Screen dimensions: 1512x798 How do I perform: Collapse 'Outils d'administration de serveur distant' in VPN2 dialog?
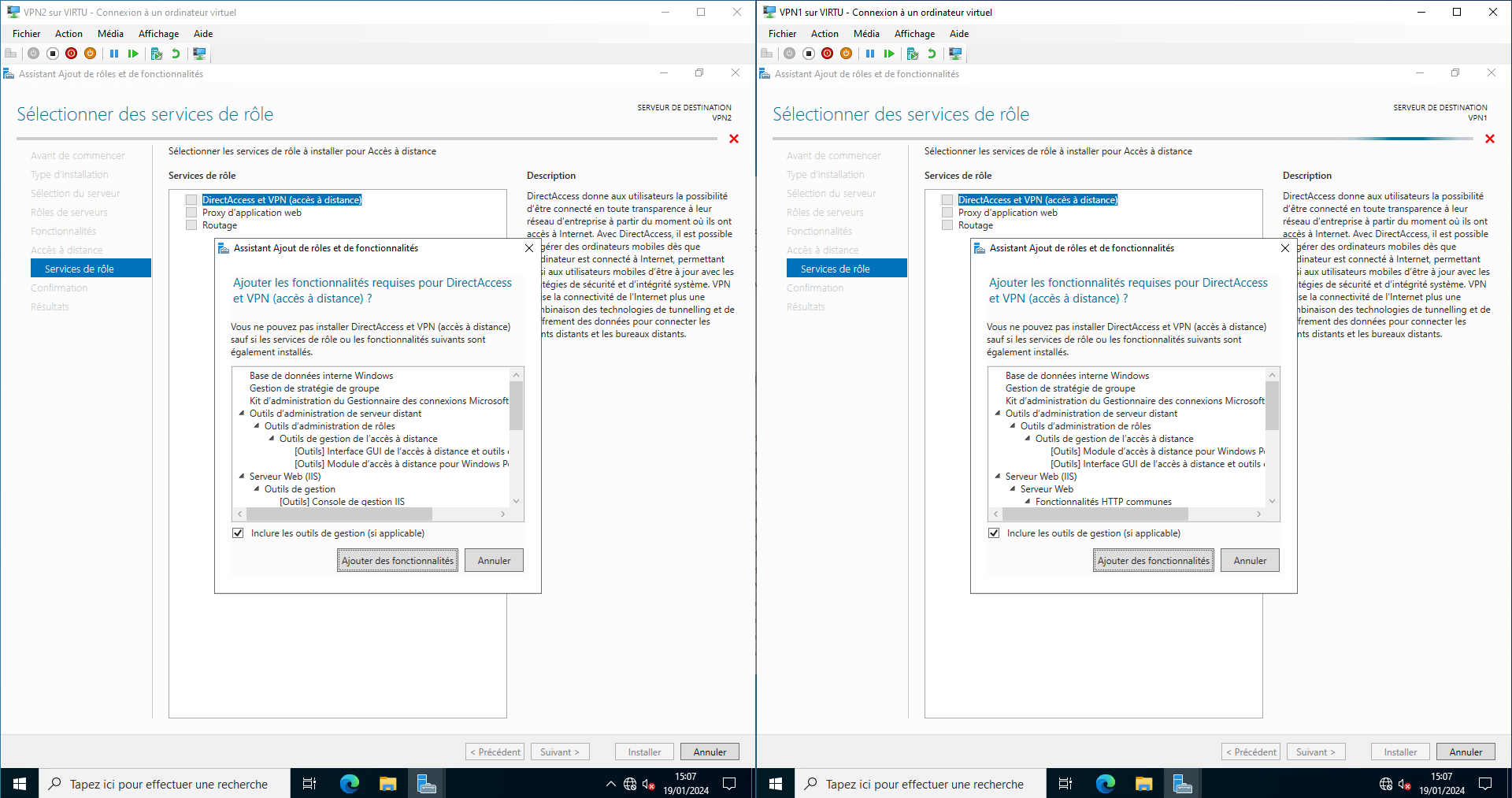click(242, 414)
